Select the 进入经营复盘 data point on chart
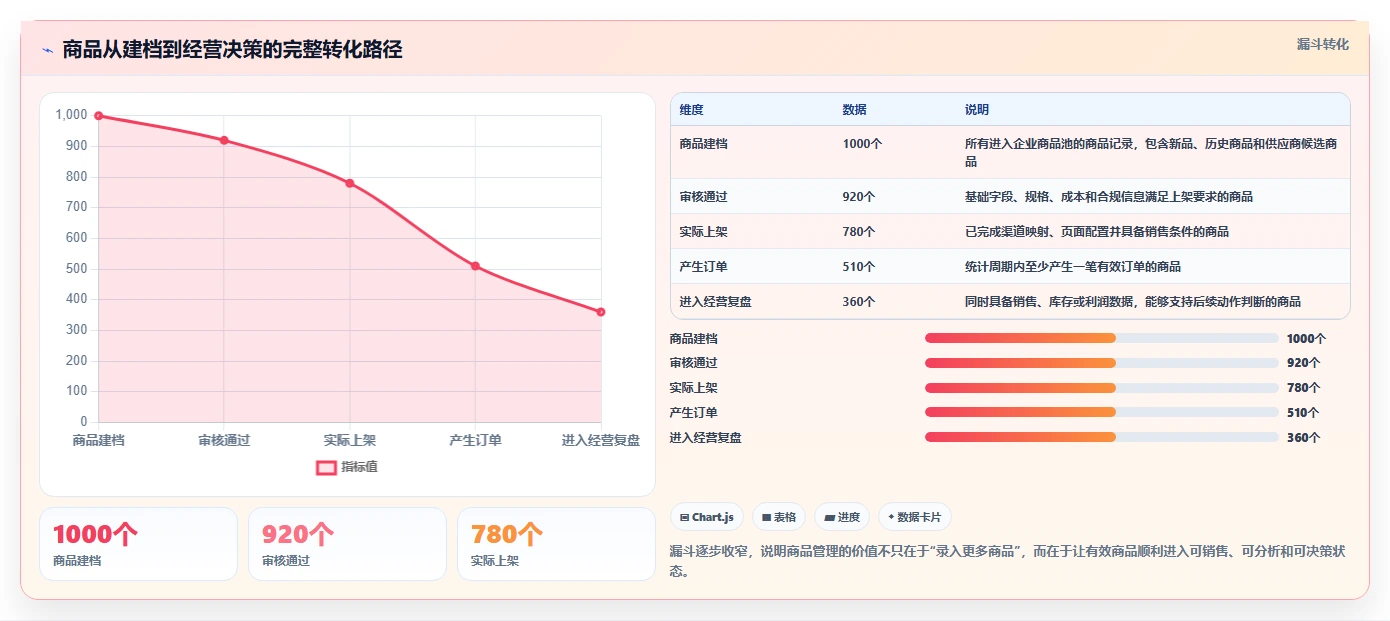 coord(601,312)
